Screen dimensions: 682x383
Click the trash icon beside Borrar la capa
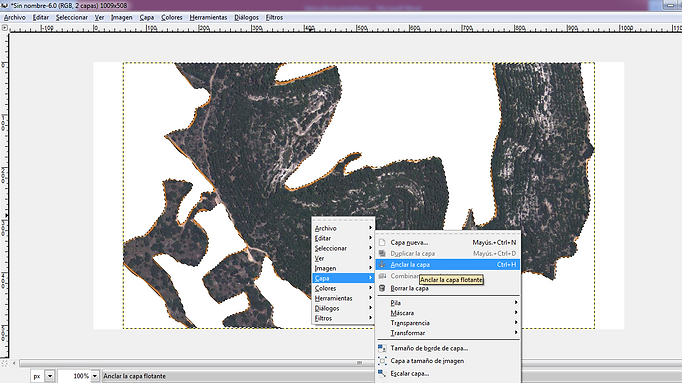point(382,288)
